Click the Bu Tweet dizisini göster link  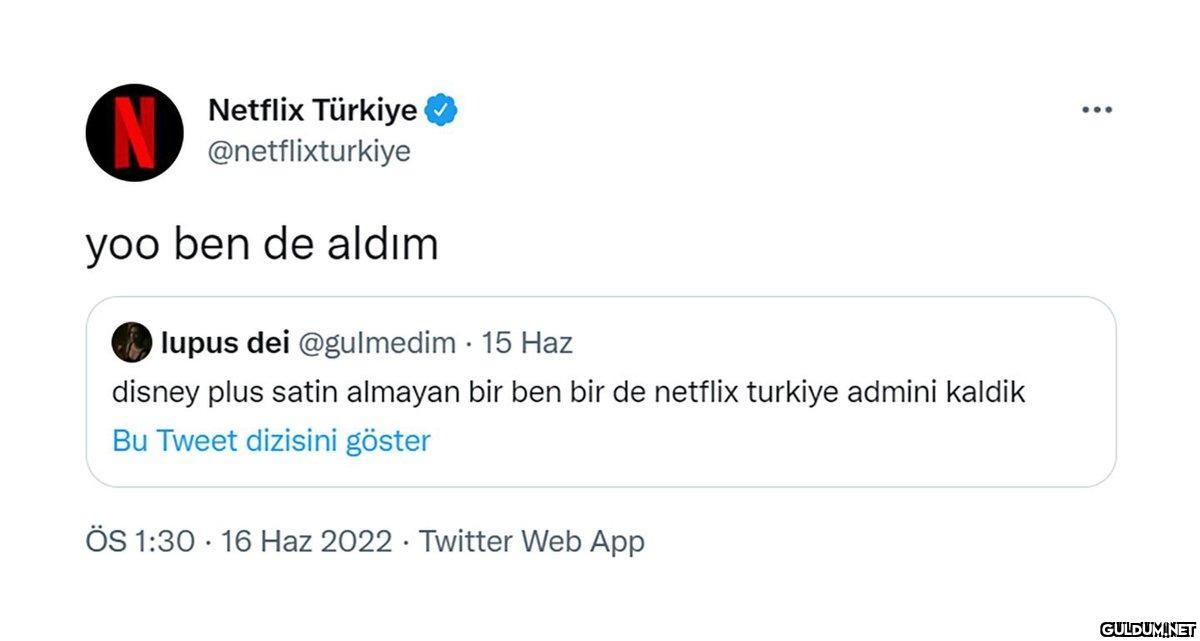click(x=271, y=441)
